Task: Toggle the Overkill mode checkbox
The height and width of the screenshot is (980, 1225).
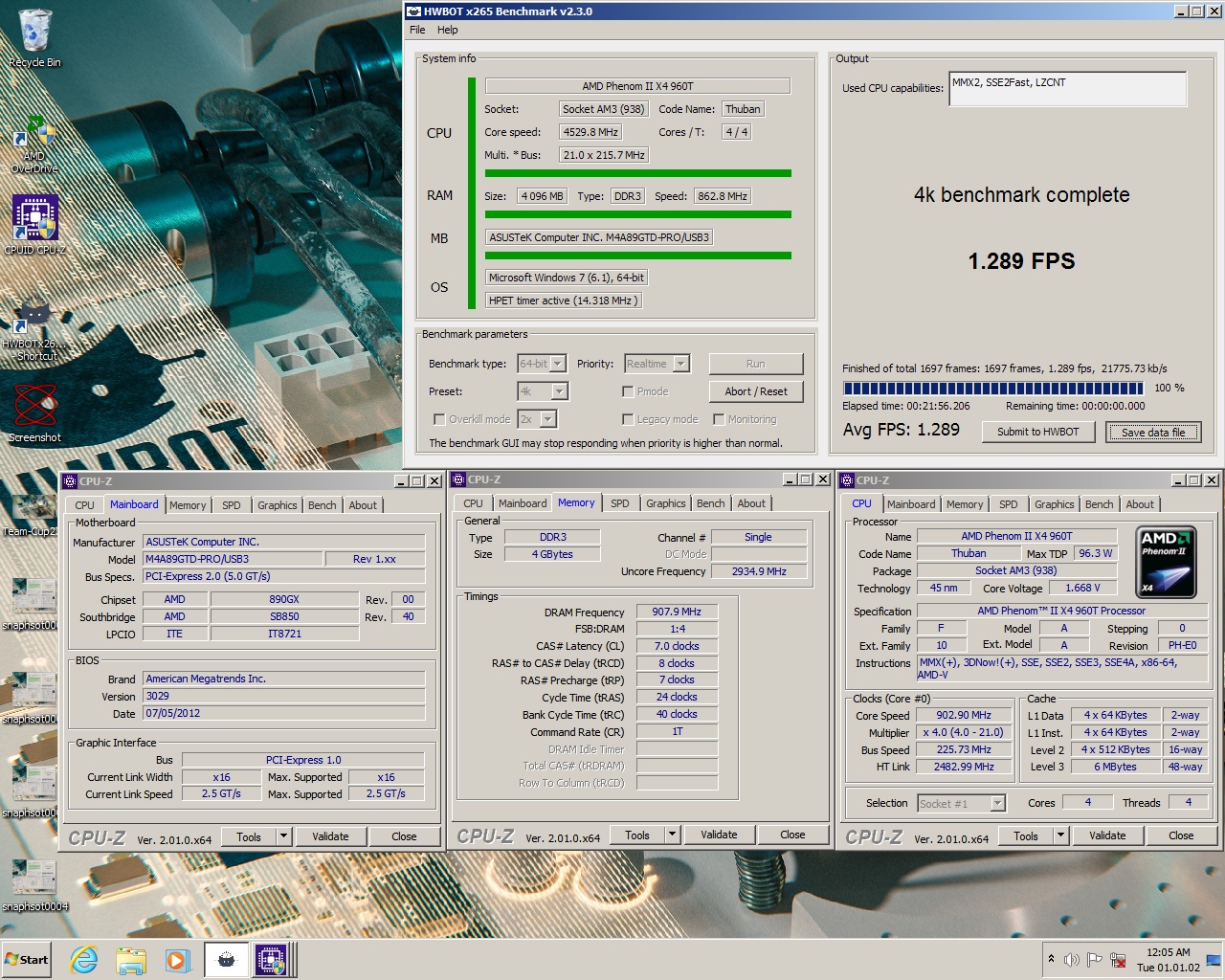Action: 439,419
